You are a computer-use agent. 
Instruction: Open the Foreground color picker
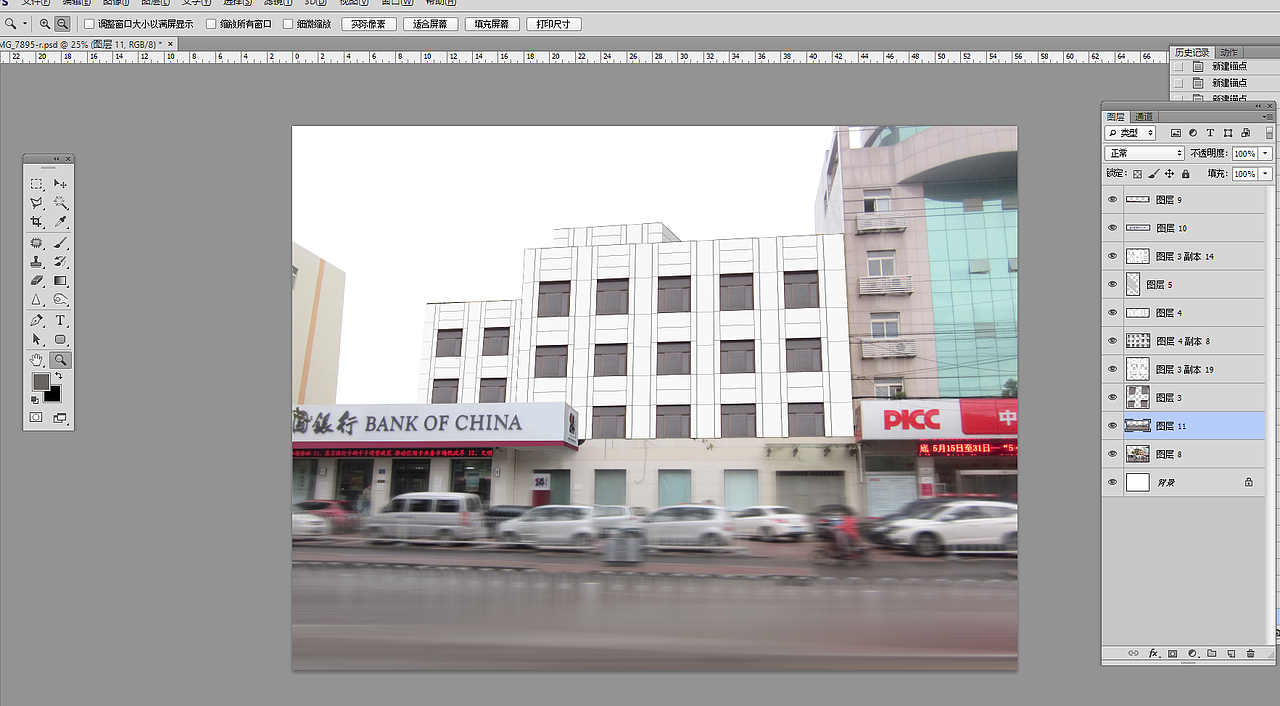(x=40, y=382)
